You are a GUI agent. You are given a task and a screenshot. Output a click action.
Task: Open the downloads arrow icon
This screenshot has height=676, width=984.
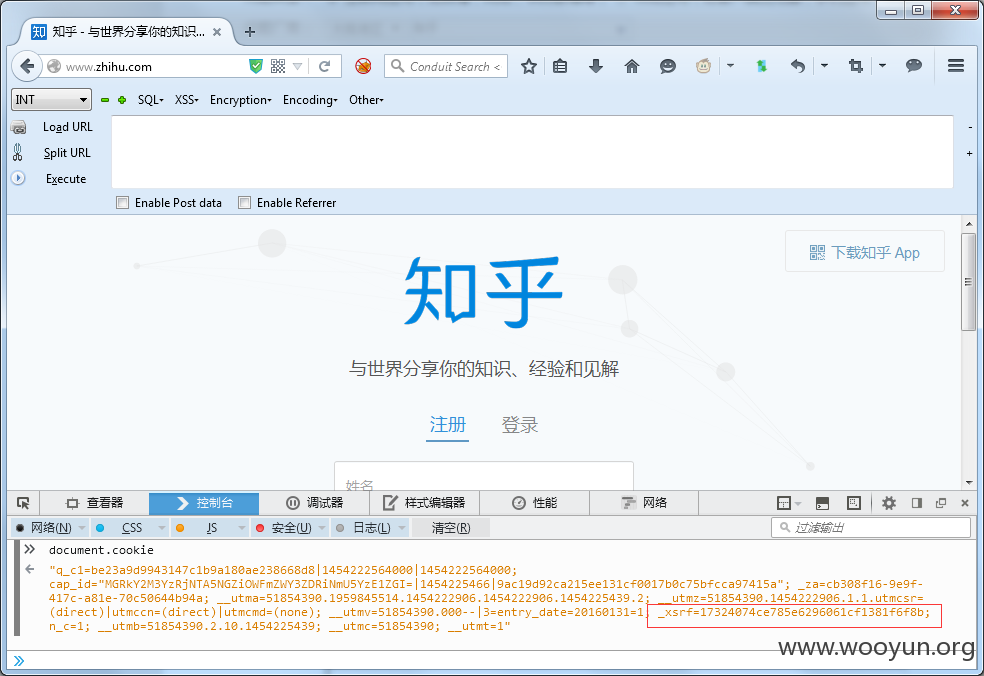pos(596,66)
